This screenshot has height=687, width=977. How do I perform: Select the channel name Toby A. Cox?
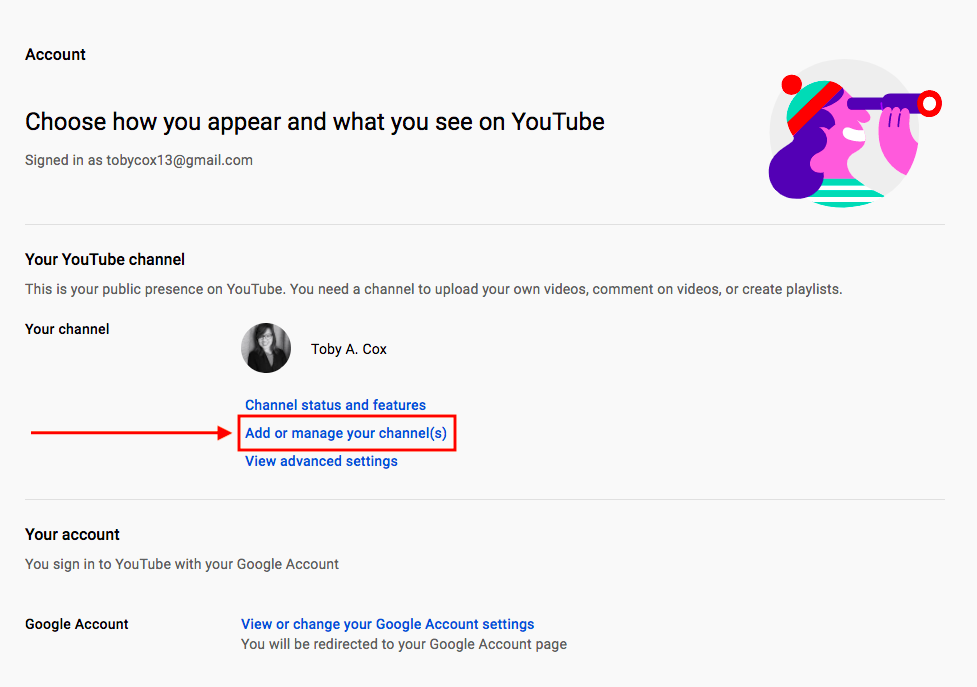coord(349,349)
